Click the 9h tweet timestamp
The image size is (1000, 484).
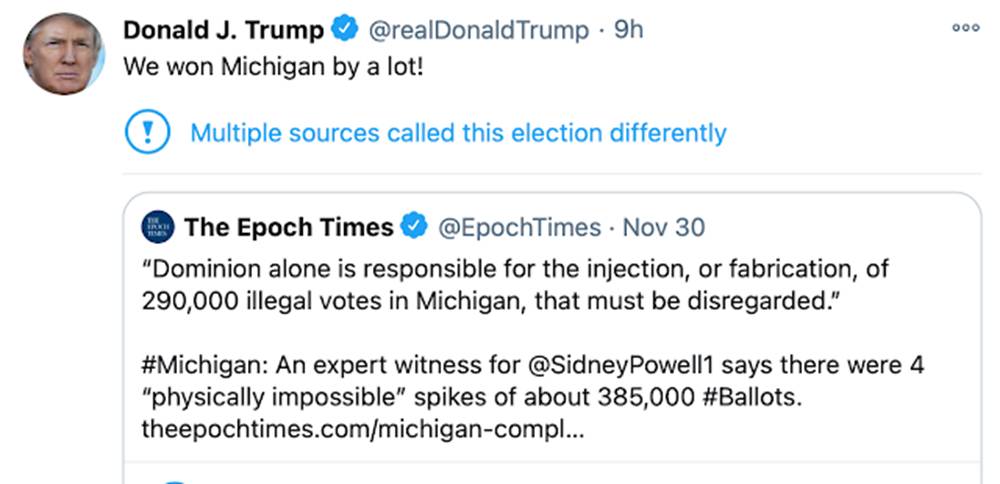click(x=628, y=31)
